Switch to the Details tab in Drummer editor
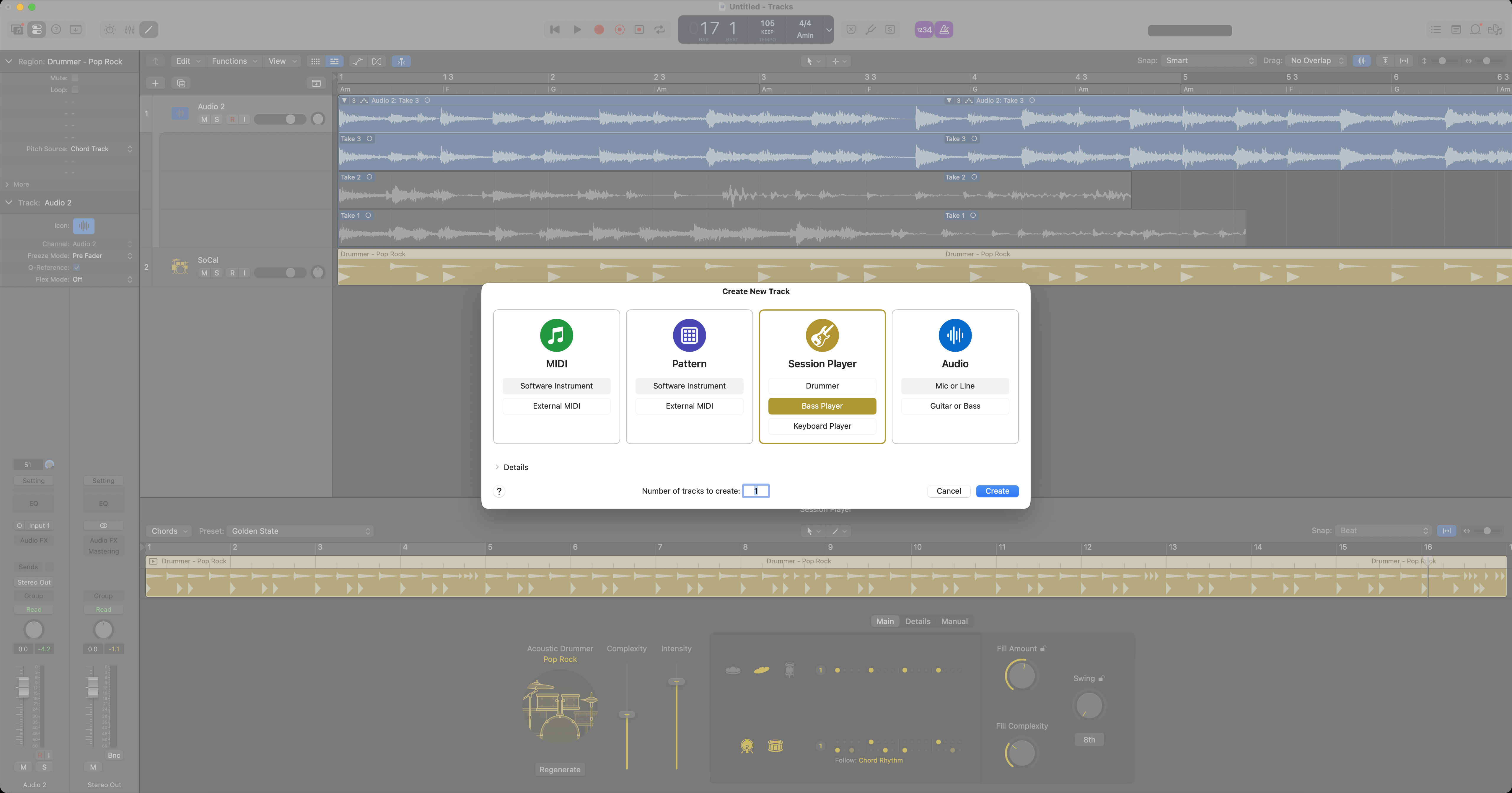The height and width of the screenshot is (793, 1512). coord(918,621)
